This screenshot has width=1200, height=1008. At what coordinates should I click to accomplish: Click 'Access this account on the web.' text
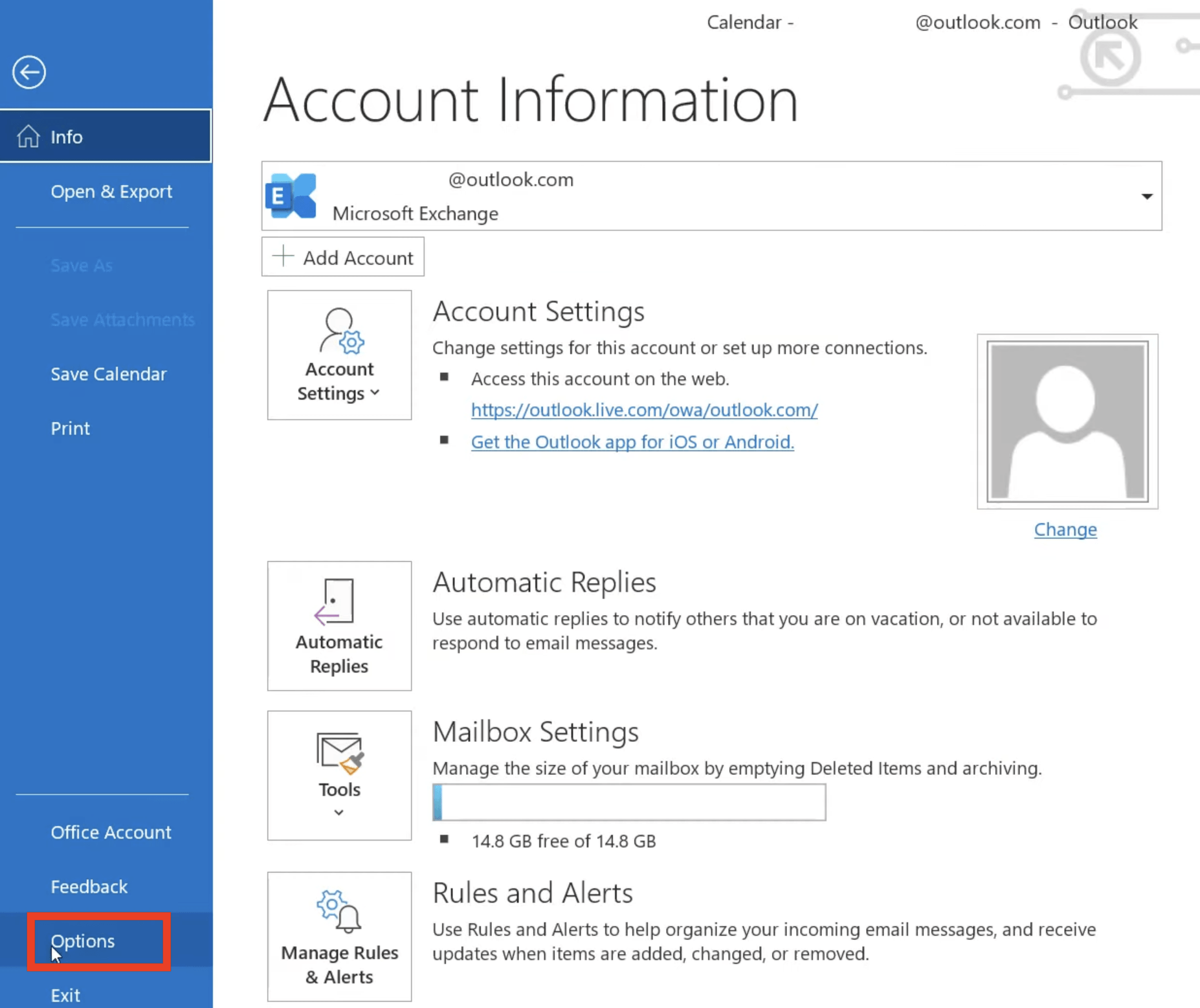[x=600, y=379]
